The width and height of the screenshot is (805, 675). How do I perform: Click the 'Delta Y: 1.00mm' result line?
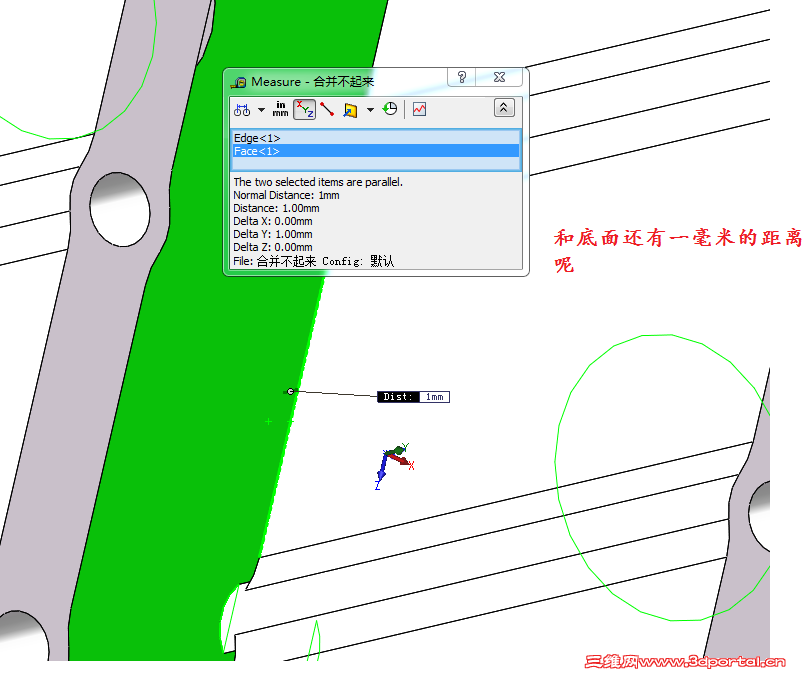click(x=273, y=234)
